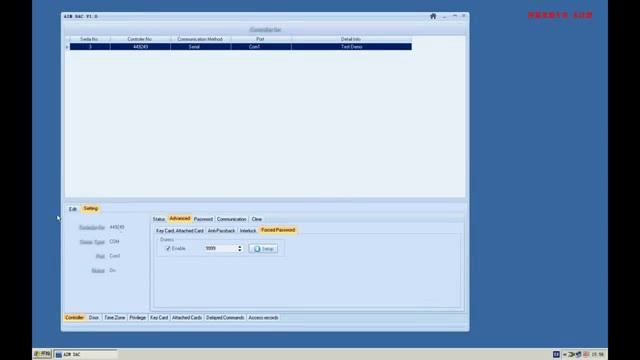
Task: Toggle the Enable checkbox under Duress
Action: tap(168, 248)
